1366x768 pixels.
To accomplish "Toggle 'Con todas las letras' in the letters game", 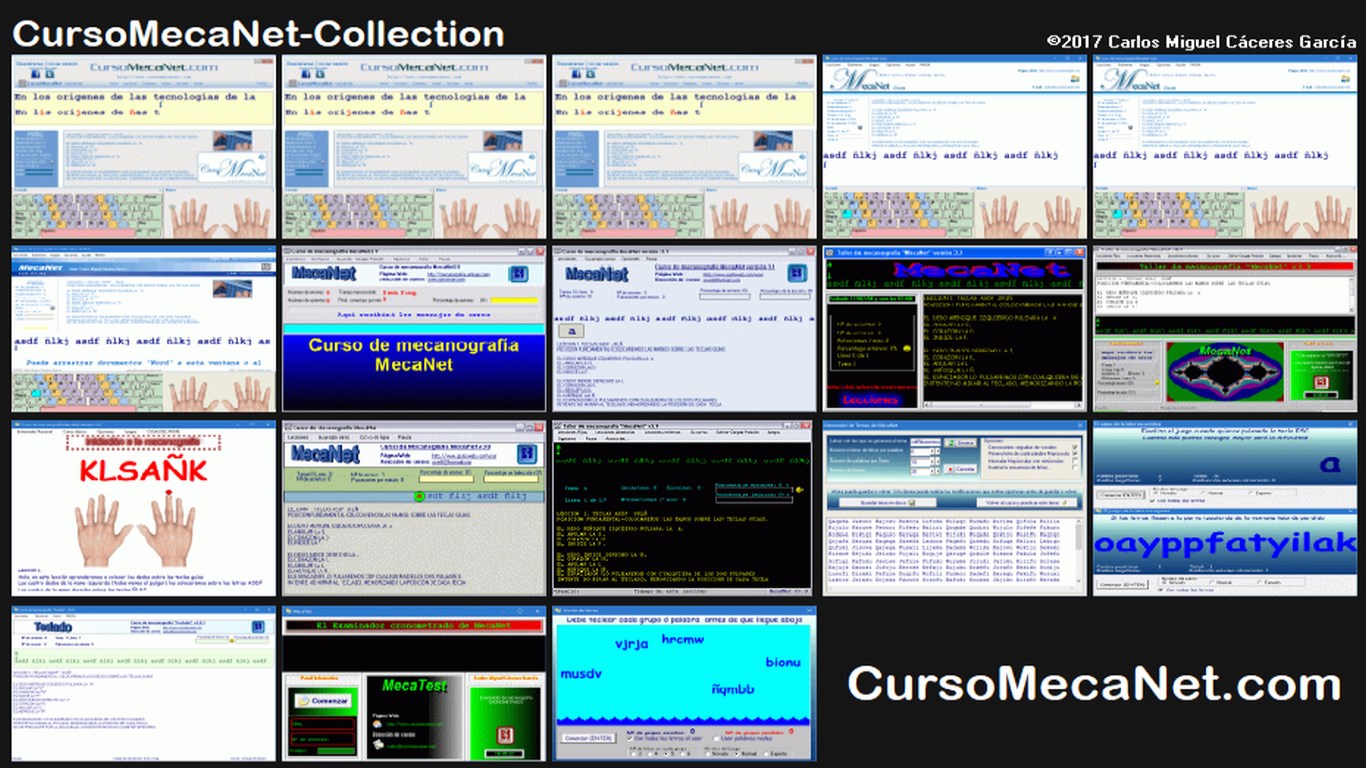I will tap(1152, 501).
